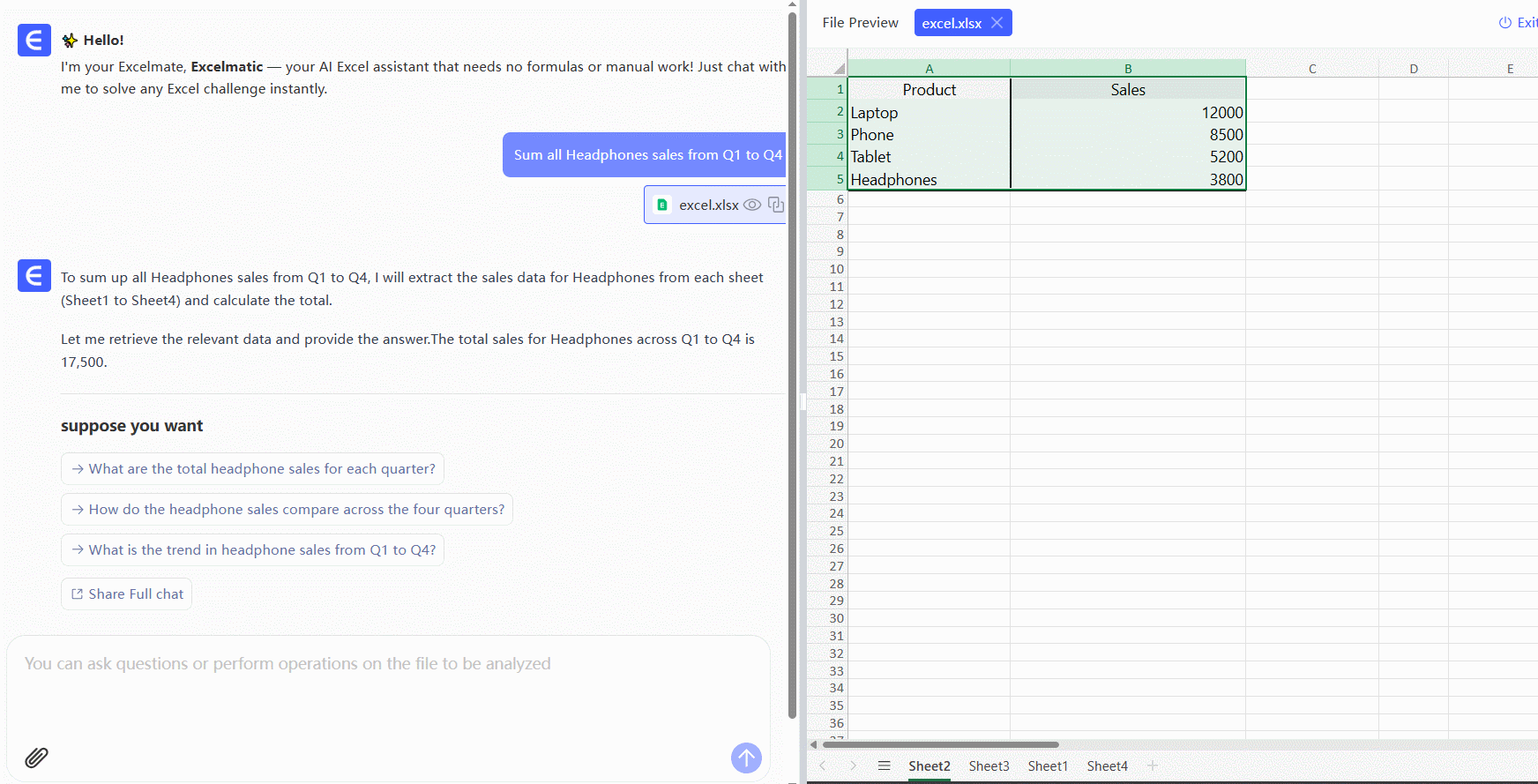
Task: Close the excel.xlsx preview tab
Action: [x=997, y=23]
